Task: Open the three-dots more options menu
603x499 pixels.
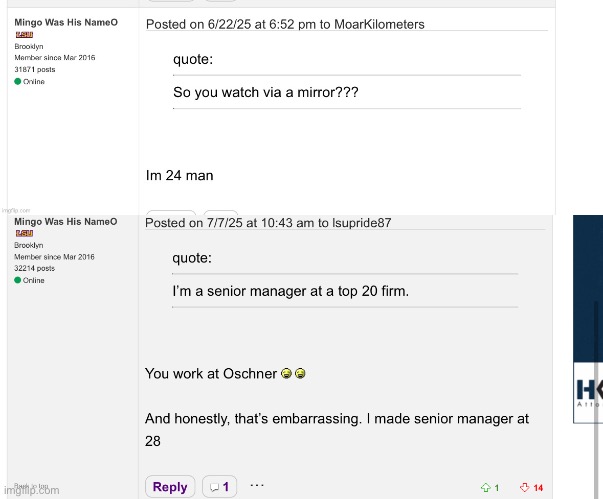Action: (x=257, y=485)
